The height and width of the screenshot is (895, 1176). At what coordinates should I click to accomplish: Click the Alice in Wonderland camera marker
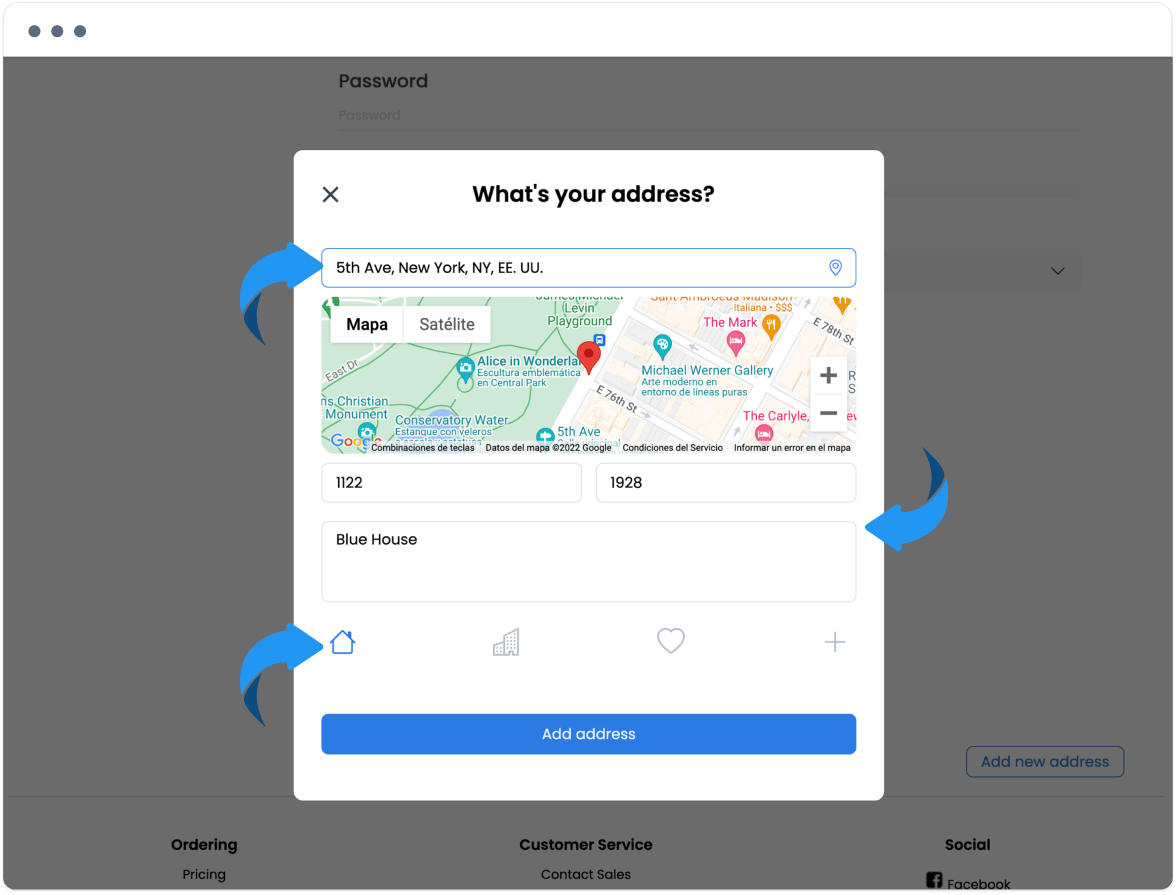[465, 368]
